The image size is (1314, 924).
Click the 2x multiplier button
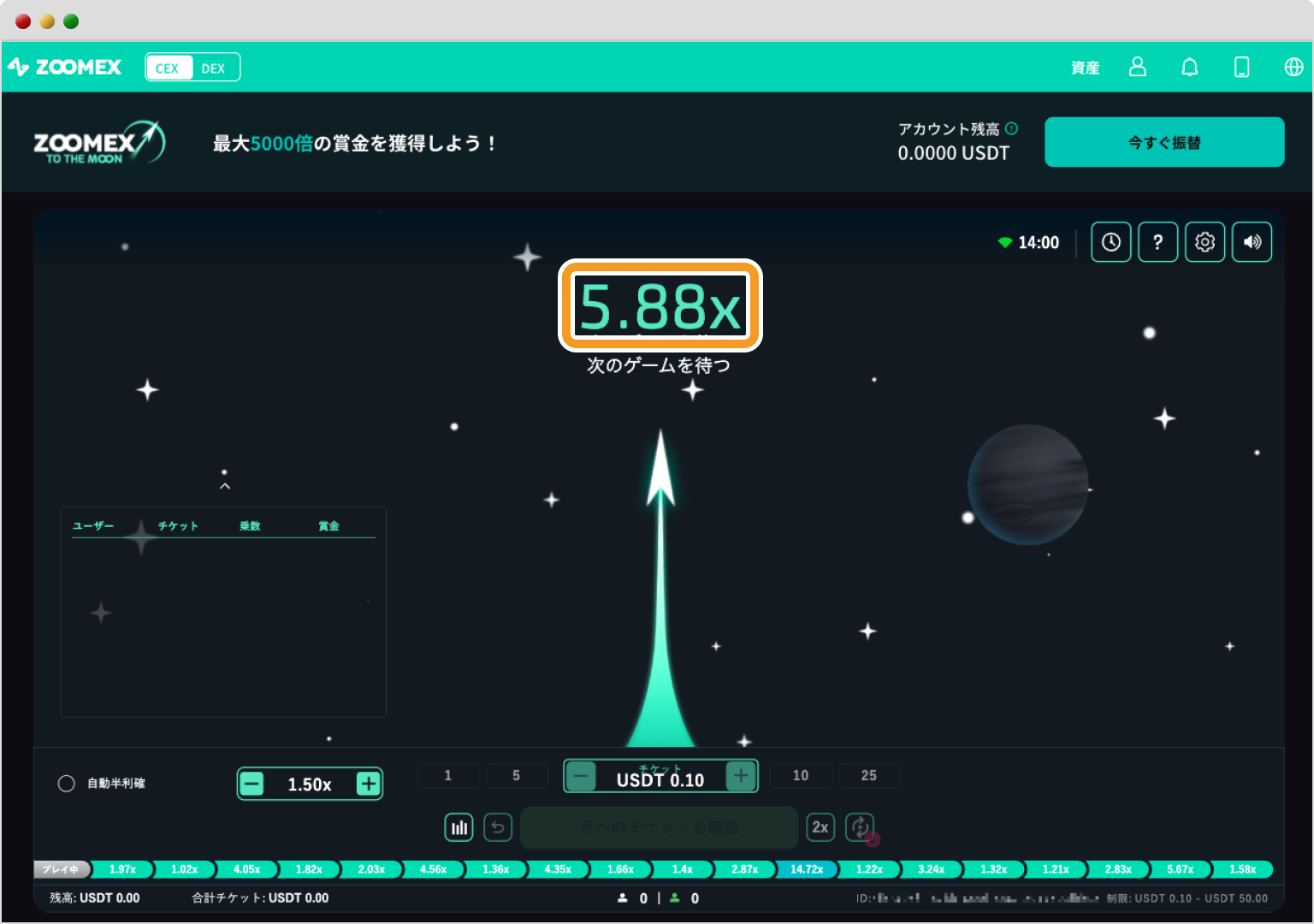pos(820,826)
